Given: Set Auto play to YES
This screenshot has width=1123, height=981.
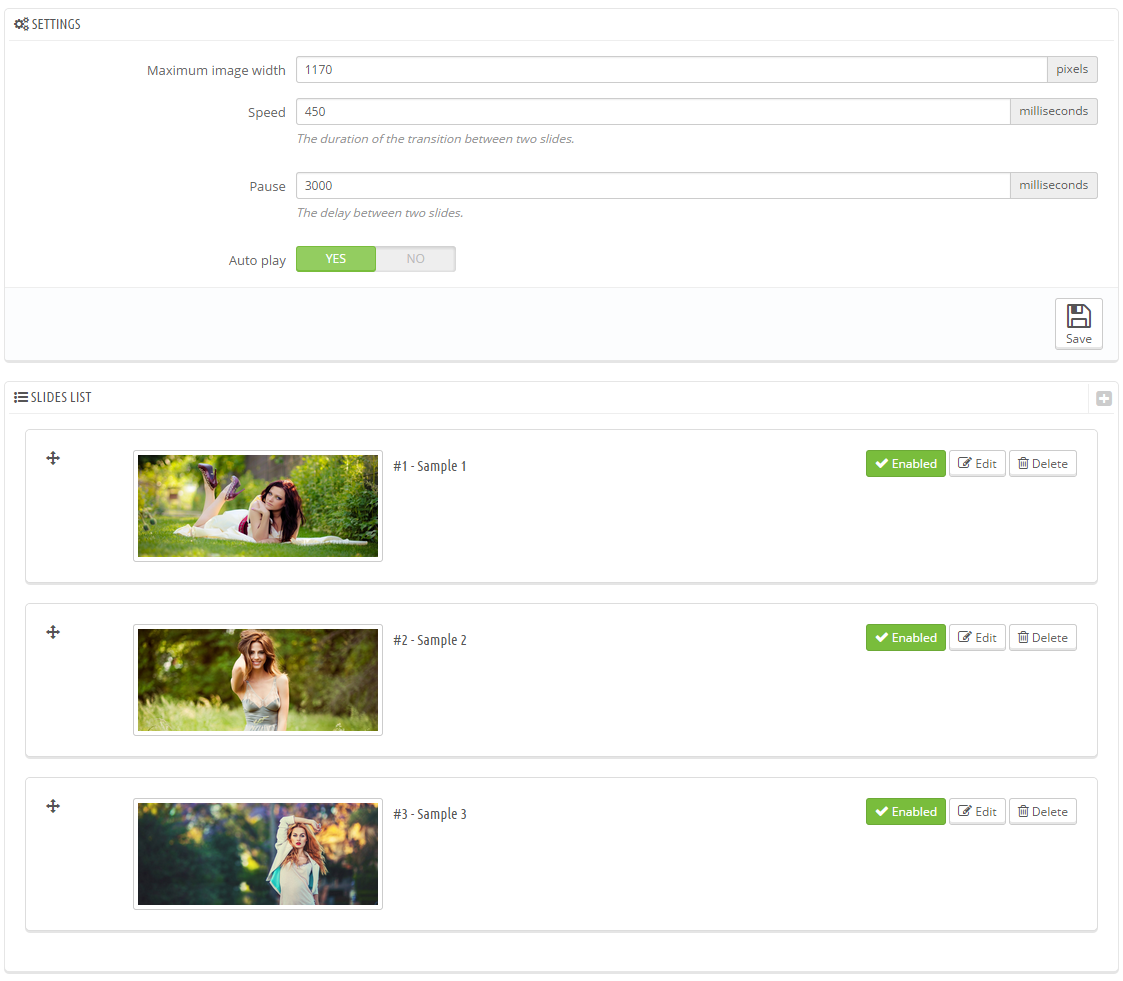Looking at the screenshot, I should (x=336, y=259).
